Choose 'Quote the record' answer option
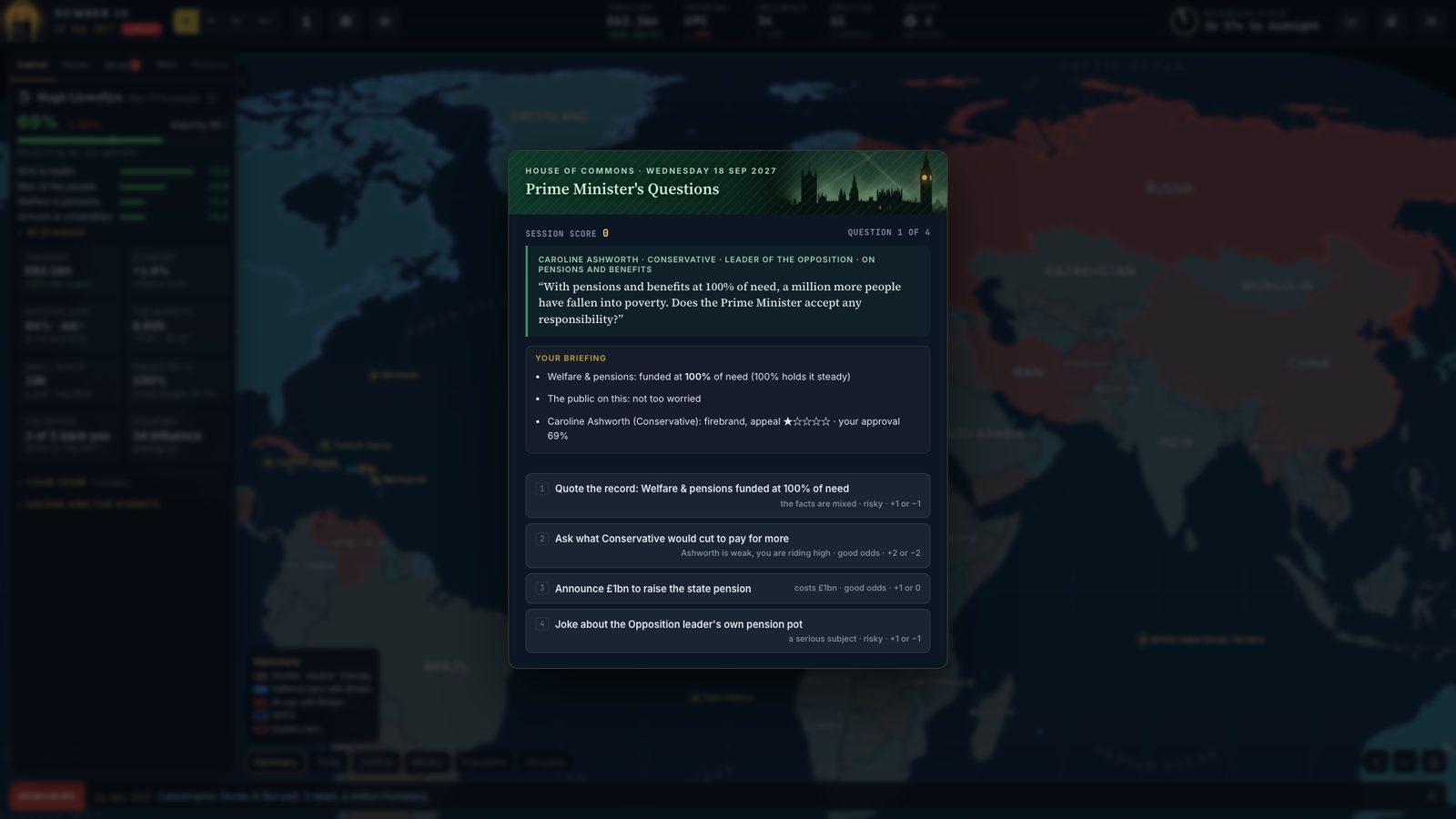This screenshot has height=819, width=1456. pos(727,495)
